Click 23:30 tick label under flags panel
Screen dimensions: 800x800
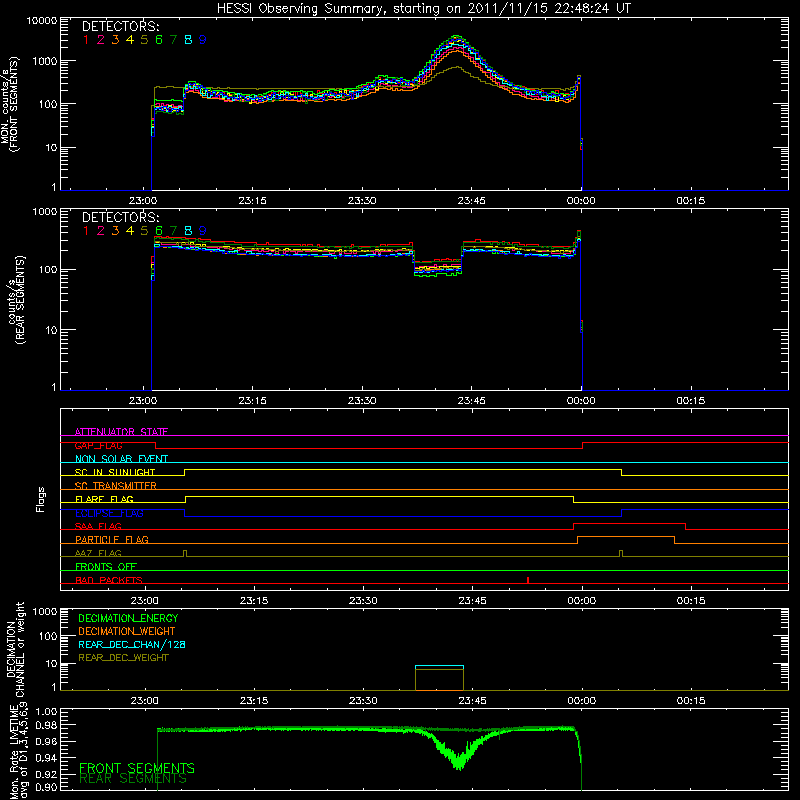pos(363,601)
